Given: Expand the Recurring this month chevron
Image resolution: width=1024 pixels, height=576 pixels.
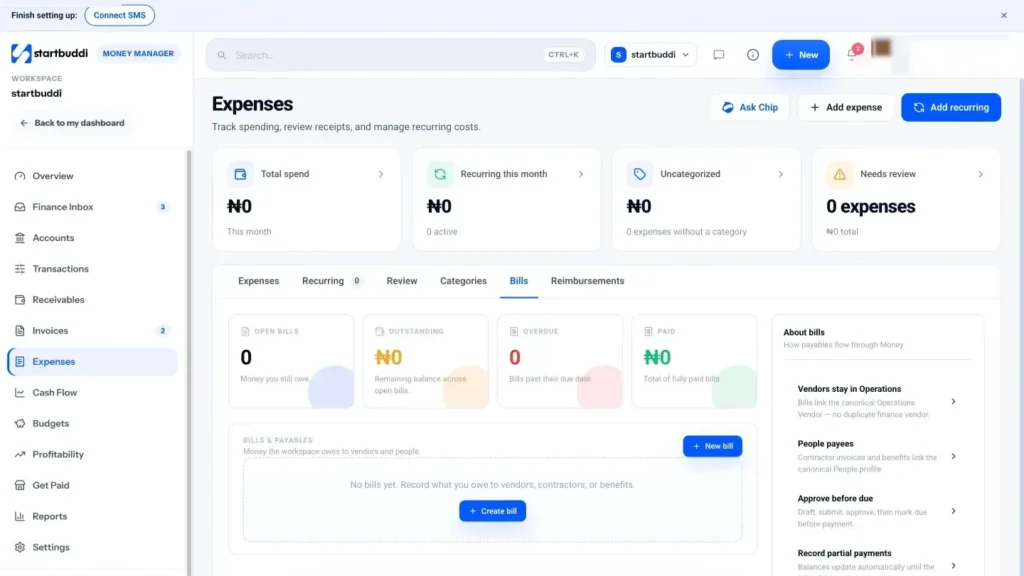Looking at the screenshot, I should [581, 174].
